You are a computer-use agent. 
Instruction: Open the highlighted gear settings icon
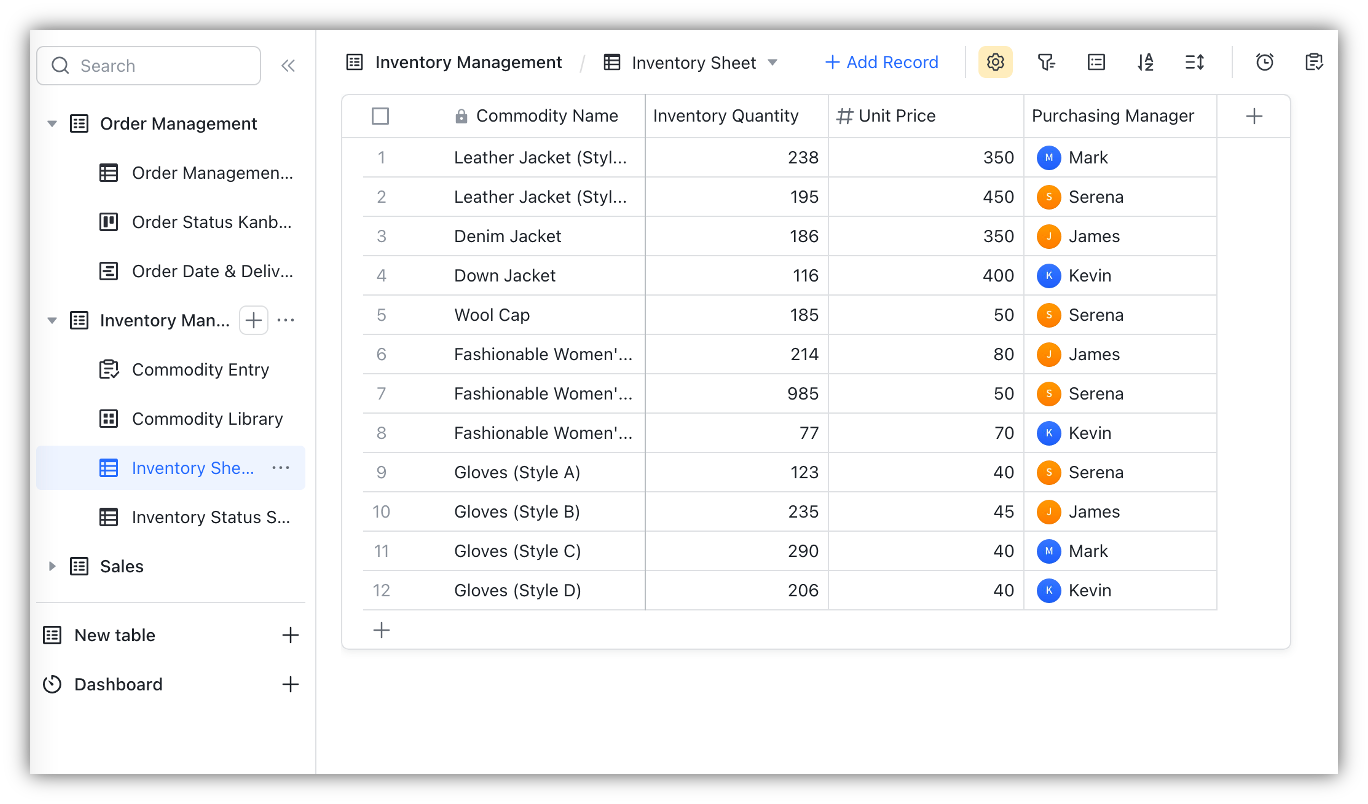pos(995,62)
